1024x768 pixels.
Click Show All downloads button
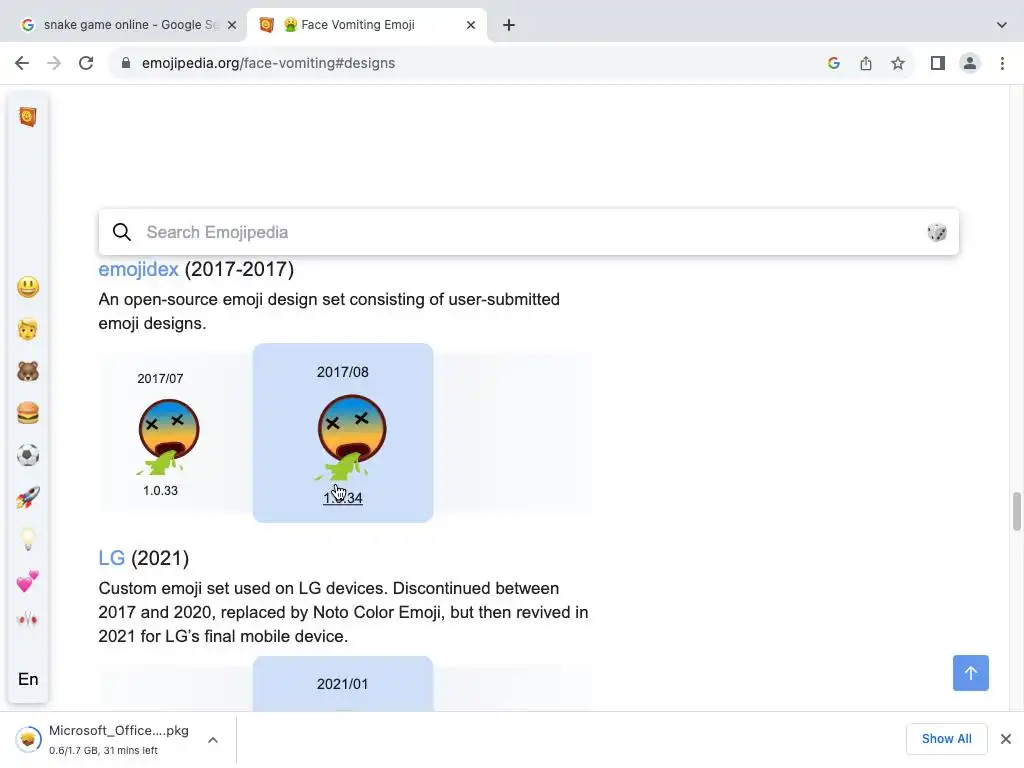946,739
